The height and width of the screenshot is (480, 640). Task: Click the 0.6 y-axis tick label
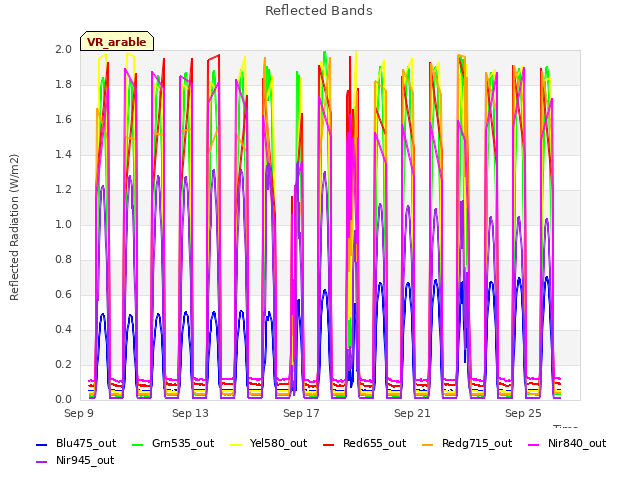click(64, 295)
